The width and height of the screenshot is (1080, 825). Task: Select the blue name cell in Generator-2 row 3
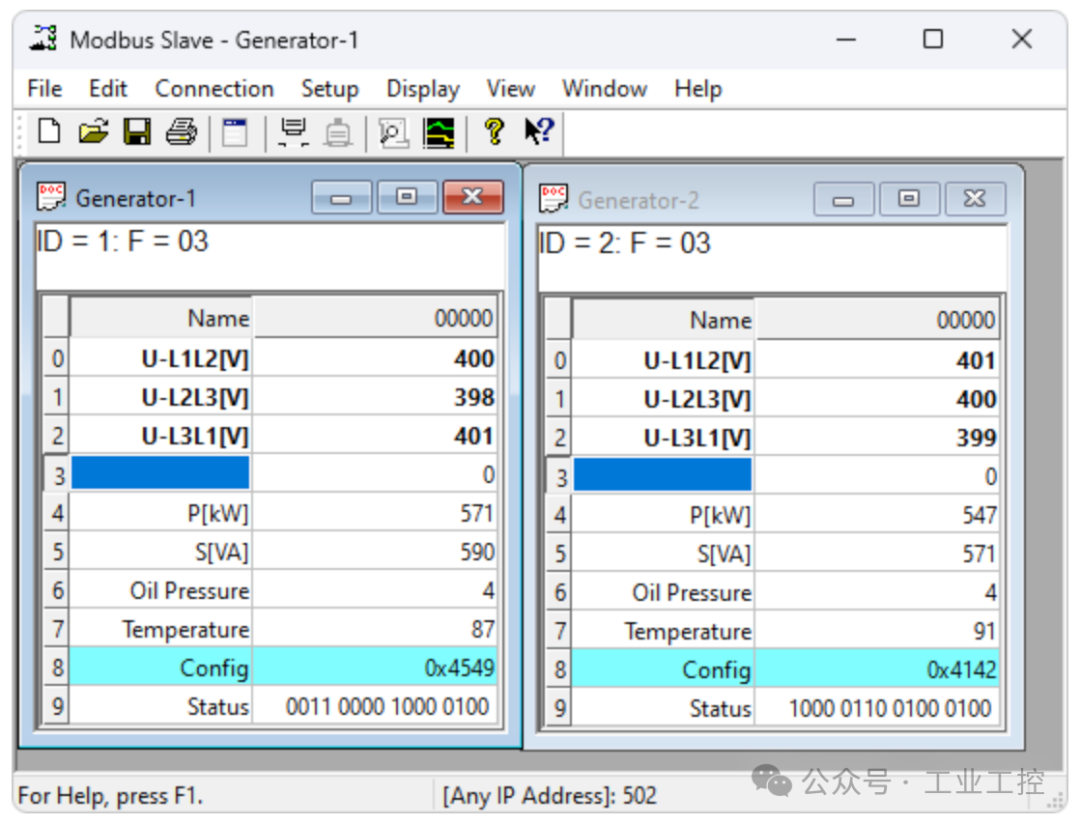click(663, 474)
